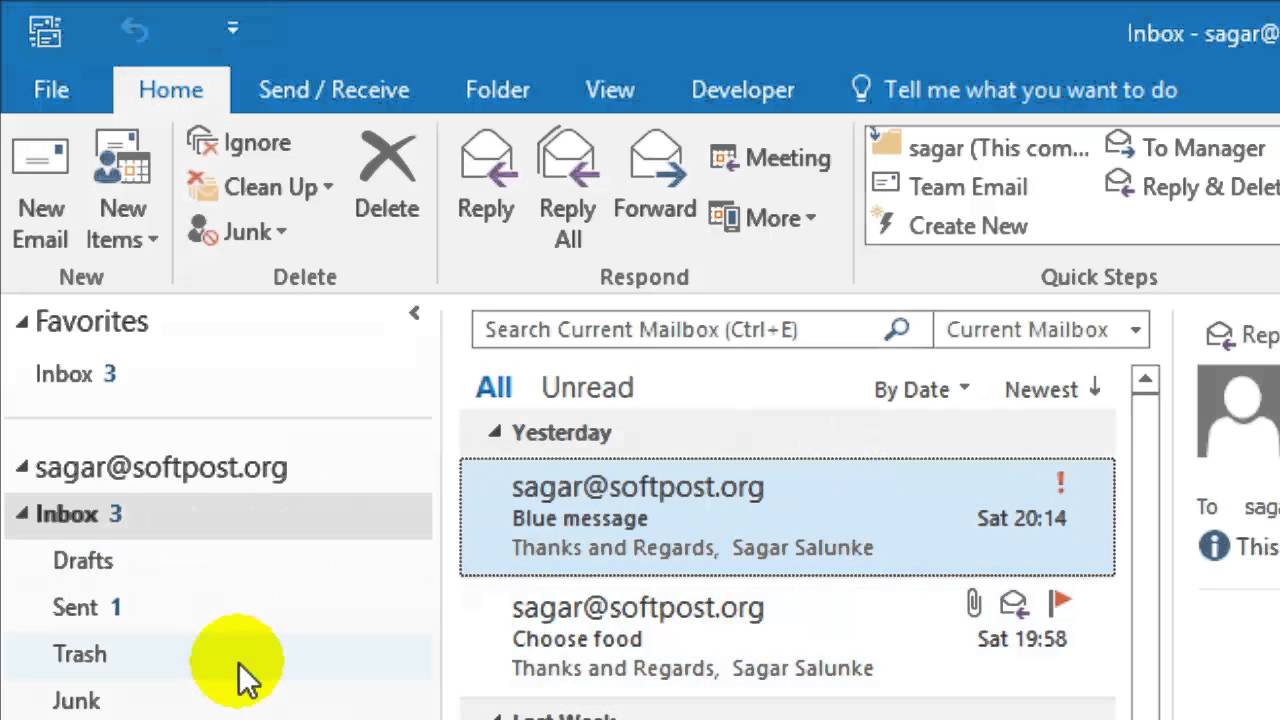Open the Trash folder
This screenshot has height=720, width=1280.
tap(80, 654)
